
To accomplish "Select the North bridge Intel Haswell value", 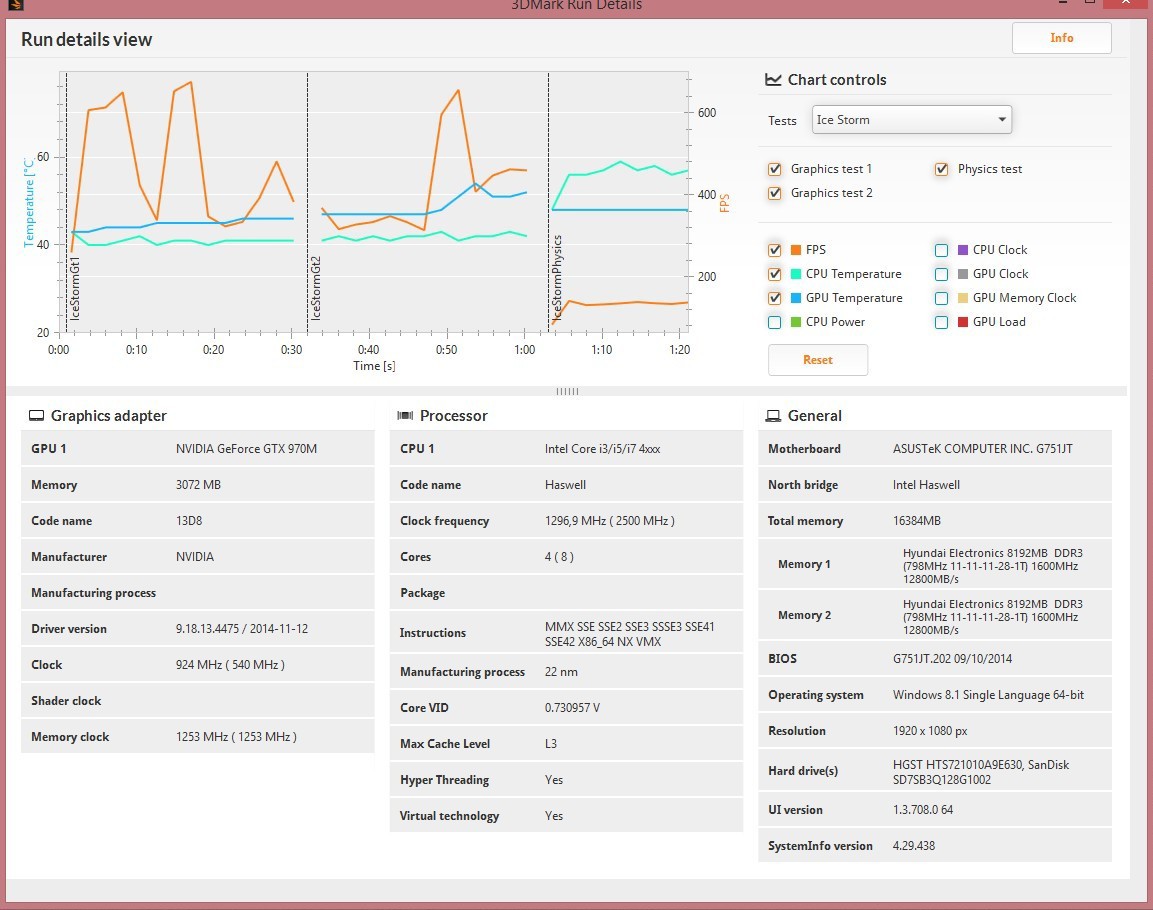I will [927, 485].
